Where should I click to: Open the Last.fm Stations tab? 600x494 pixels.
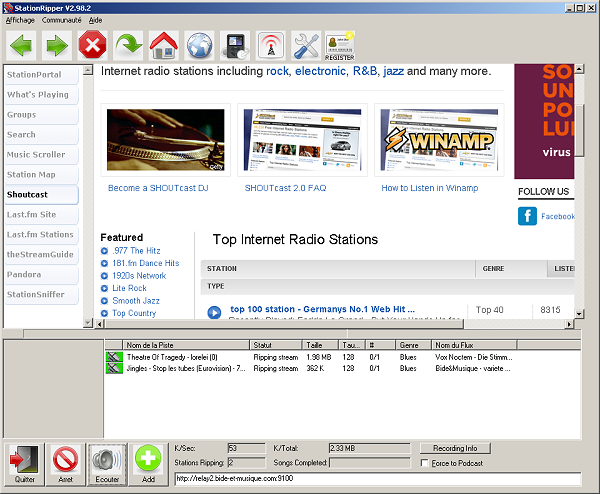click(x=41, y=235)
